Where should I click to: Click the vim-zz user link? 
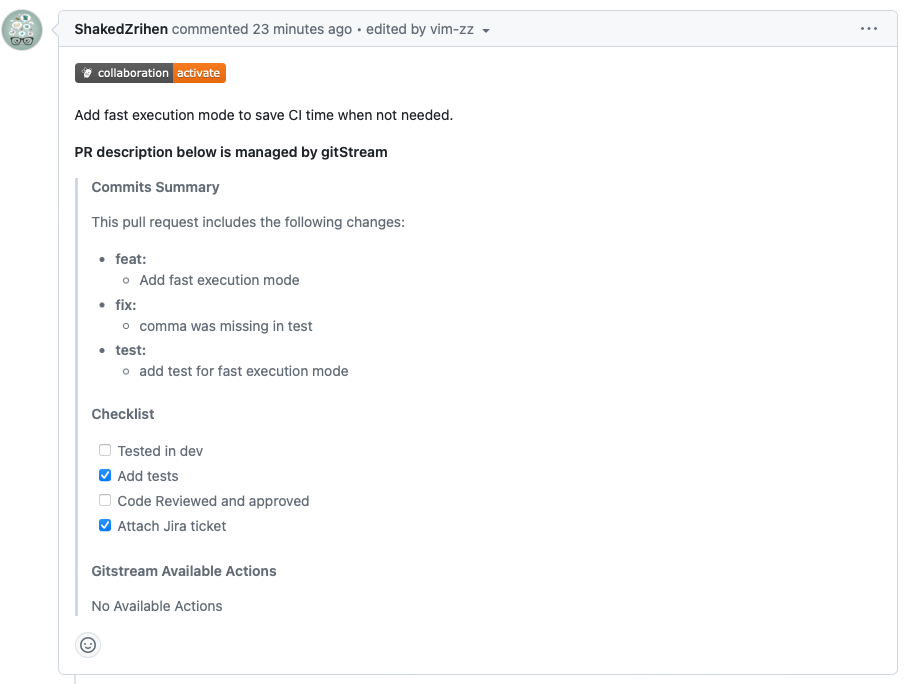point(451,29)
